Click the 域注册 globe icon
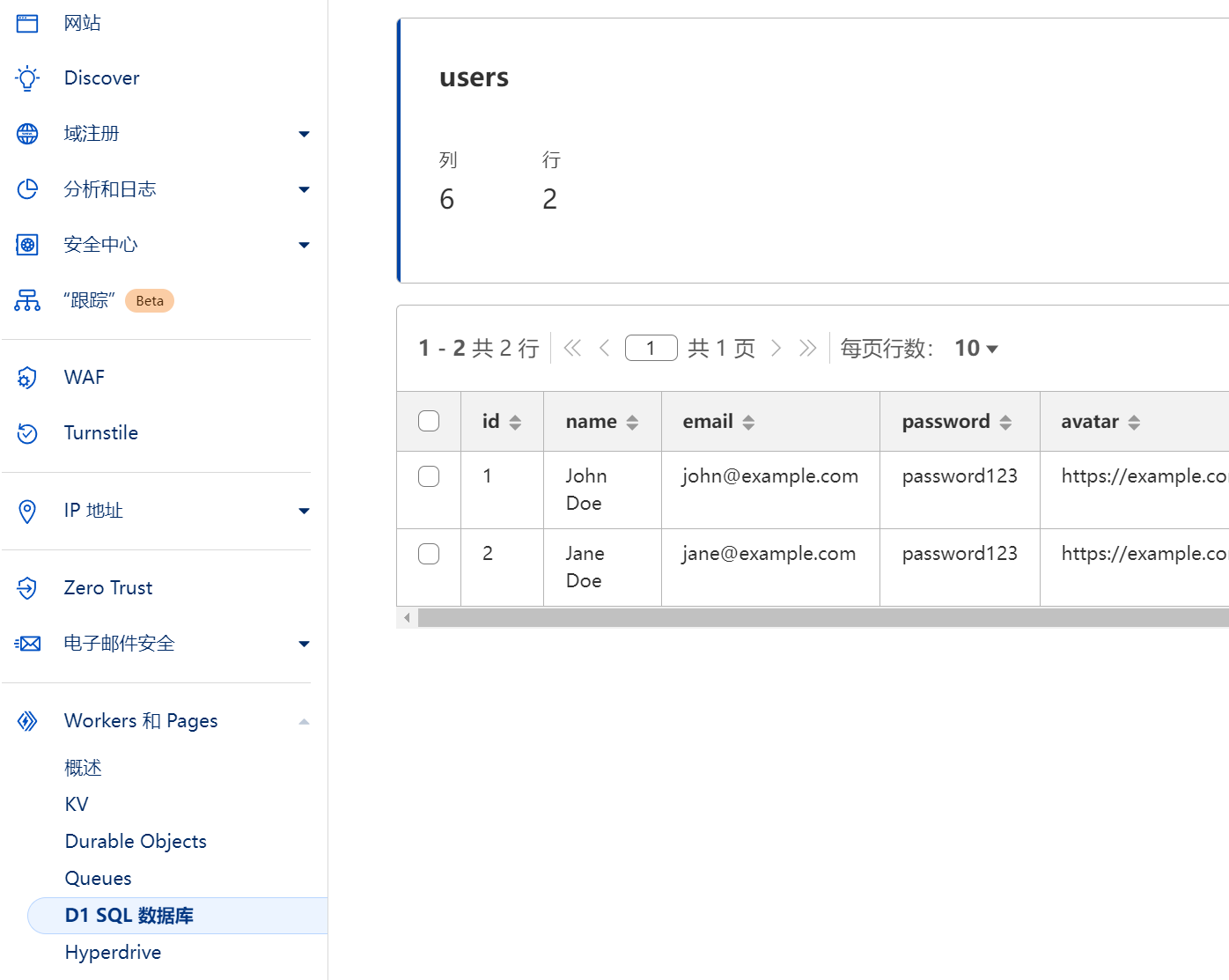 tap(27, 134)
